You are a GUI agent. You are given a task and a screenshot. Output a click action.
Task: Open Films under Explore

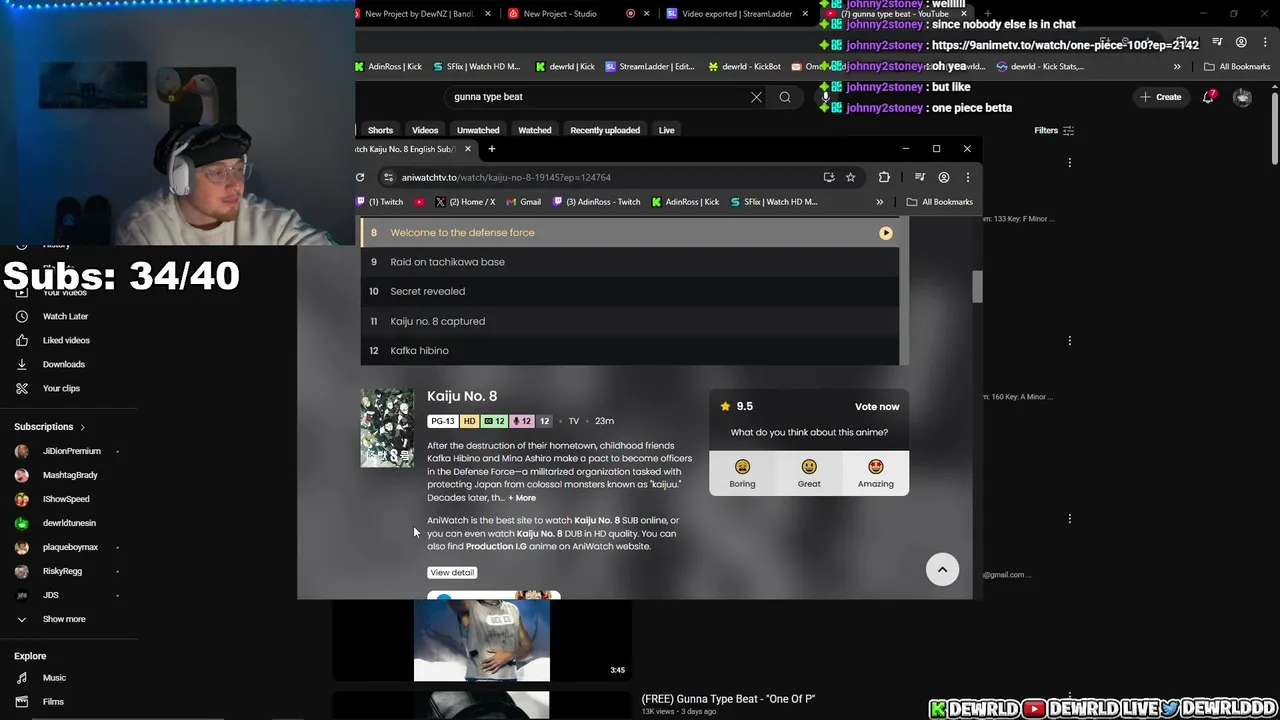pos(53,702)
